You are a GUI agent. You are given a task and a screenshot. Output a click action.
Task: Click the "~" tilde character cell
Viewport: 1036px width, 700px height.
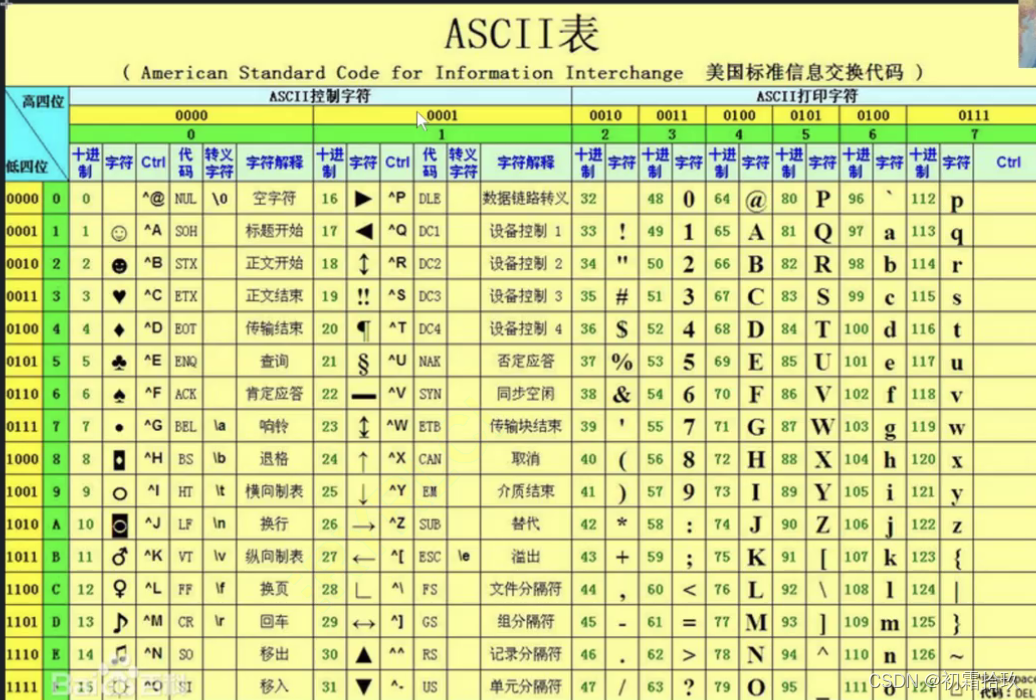tap(957, 656)
